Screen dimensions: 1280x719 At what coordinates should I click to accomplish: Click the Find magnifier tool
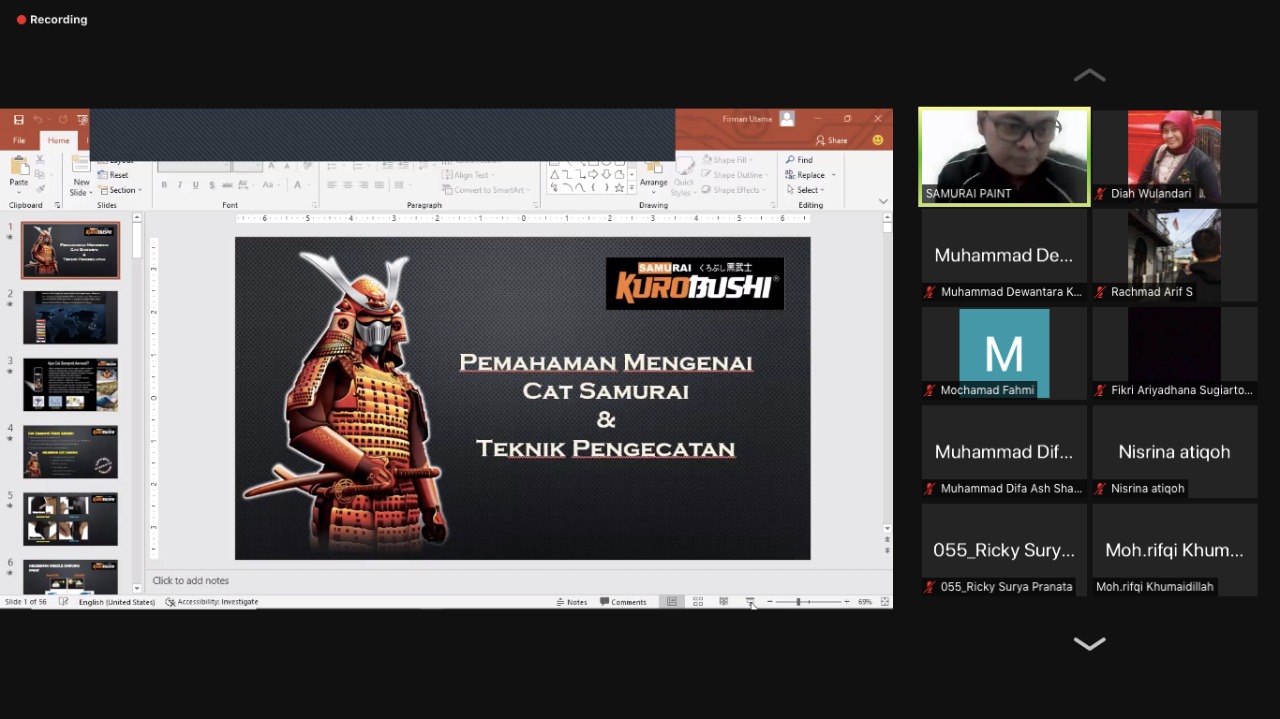(799, 160)
